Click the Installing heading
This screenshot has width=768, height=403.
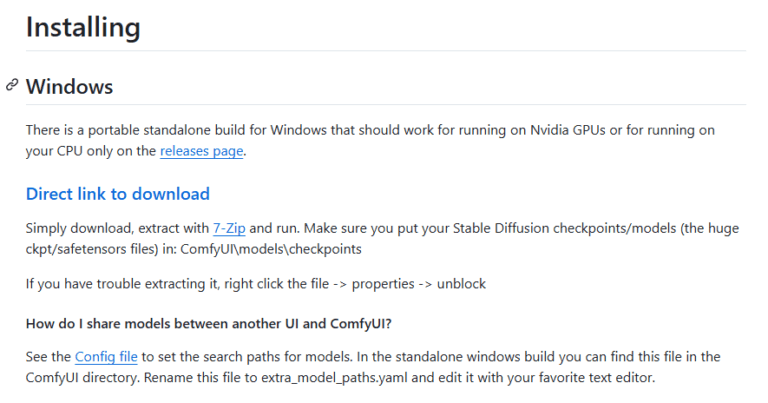click(83, 27)
